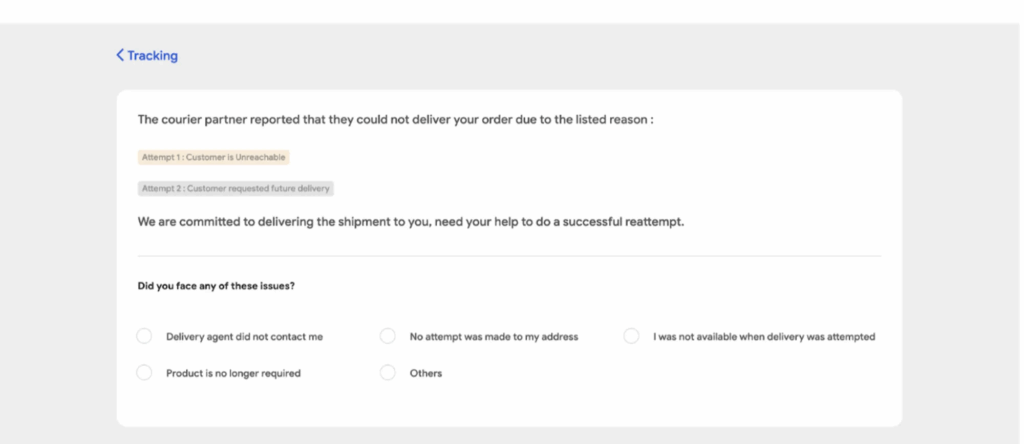1024x444 pixels.
Task: Click the 'Product is no longer required' label text
Action: pyautogui.click(x=233, y=373)
